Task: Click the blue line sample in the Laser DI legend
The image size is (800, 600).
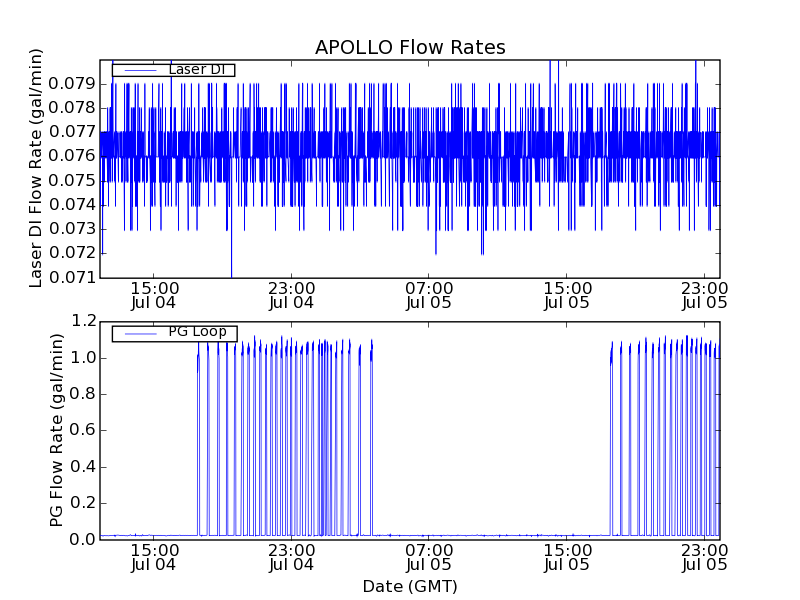Action: point(140,70)
